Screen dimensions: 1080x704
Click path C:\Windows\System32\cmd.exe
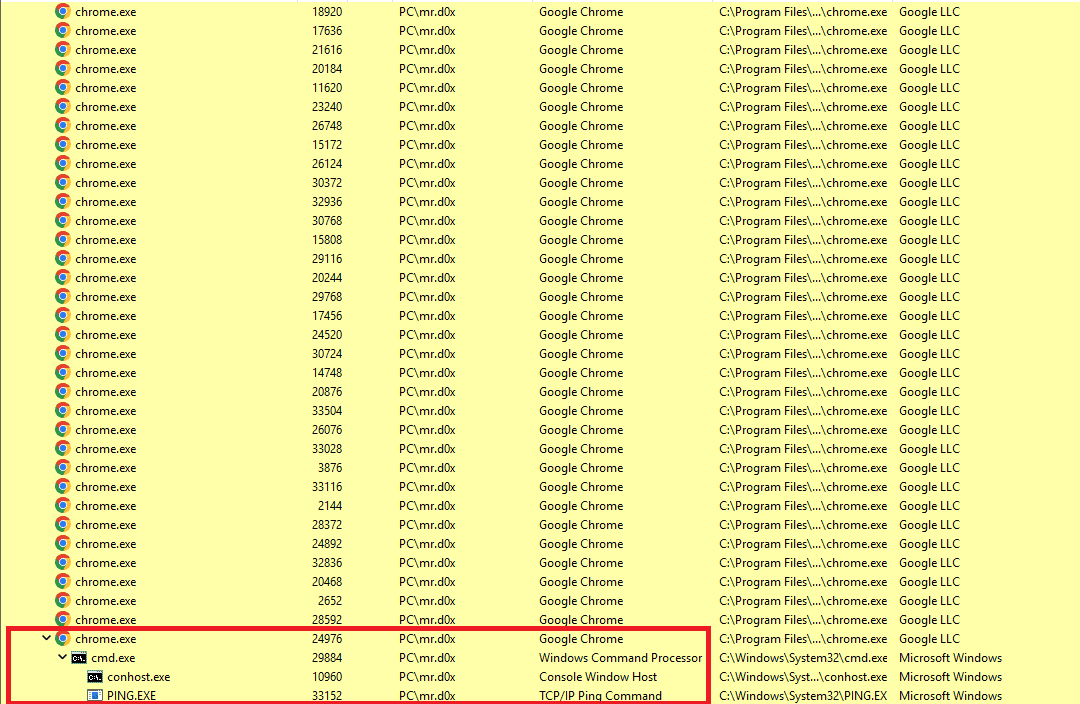click(803, 658)
